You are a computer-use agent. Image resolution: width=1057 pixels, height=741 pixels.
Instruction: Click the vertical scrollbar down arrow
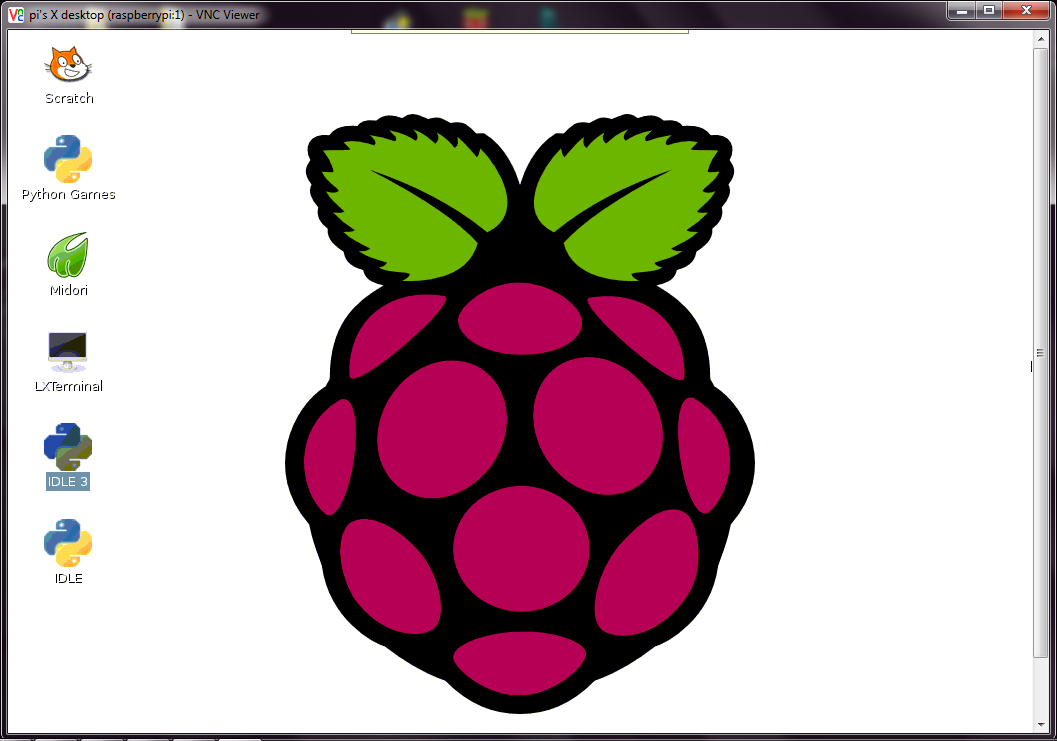coord(1041,725)
